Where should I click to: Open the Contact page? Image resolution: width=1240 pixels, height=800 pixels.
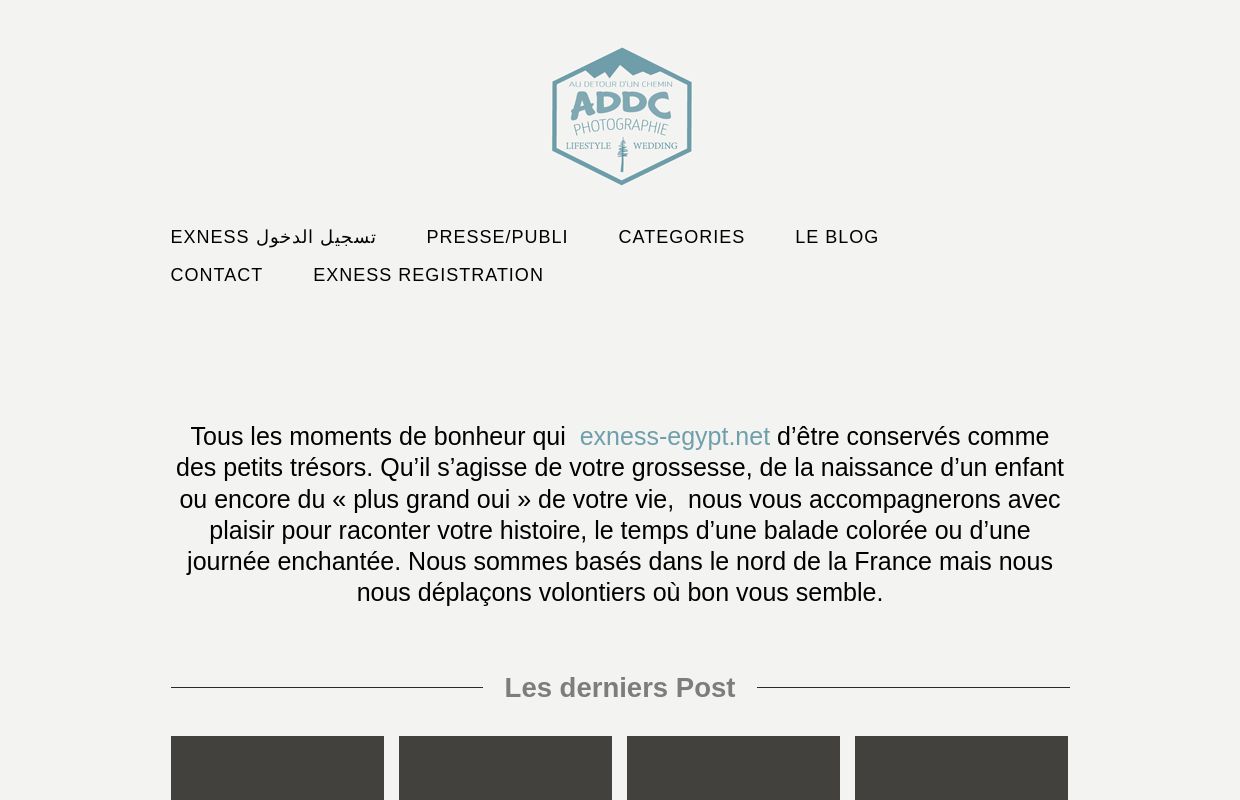click(x=217, y=275)
